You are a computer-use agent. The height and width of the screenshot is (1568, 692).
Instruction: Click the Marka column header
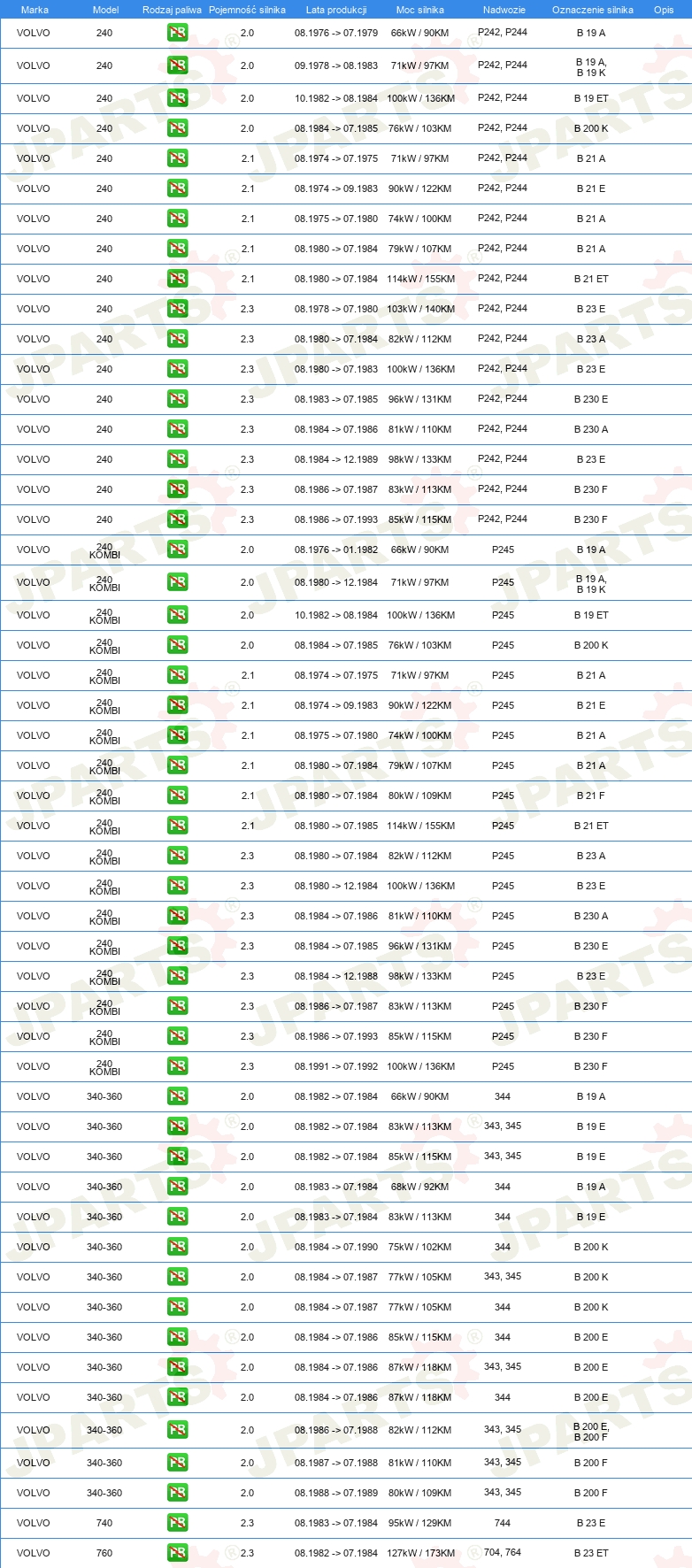(x=35, y=10)
